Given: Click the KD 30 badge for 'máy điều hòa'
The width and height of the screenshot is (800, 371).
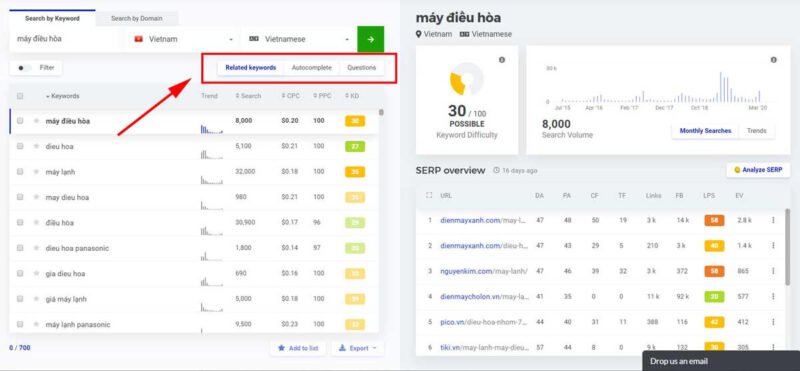Looking at the screenshot, I should click(355, 121).
